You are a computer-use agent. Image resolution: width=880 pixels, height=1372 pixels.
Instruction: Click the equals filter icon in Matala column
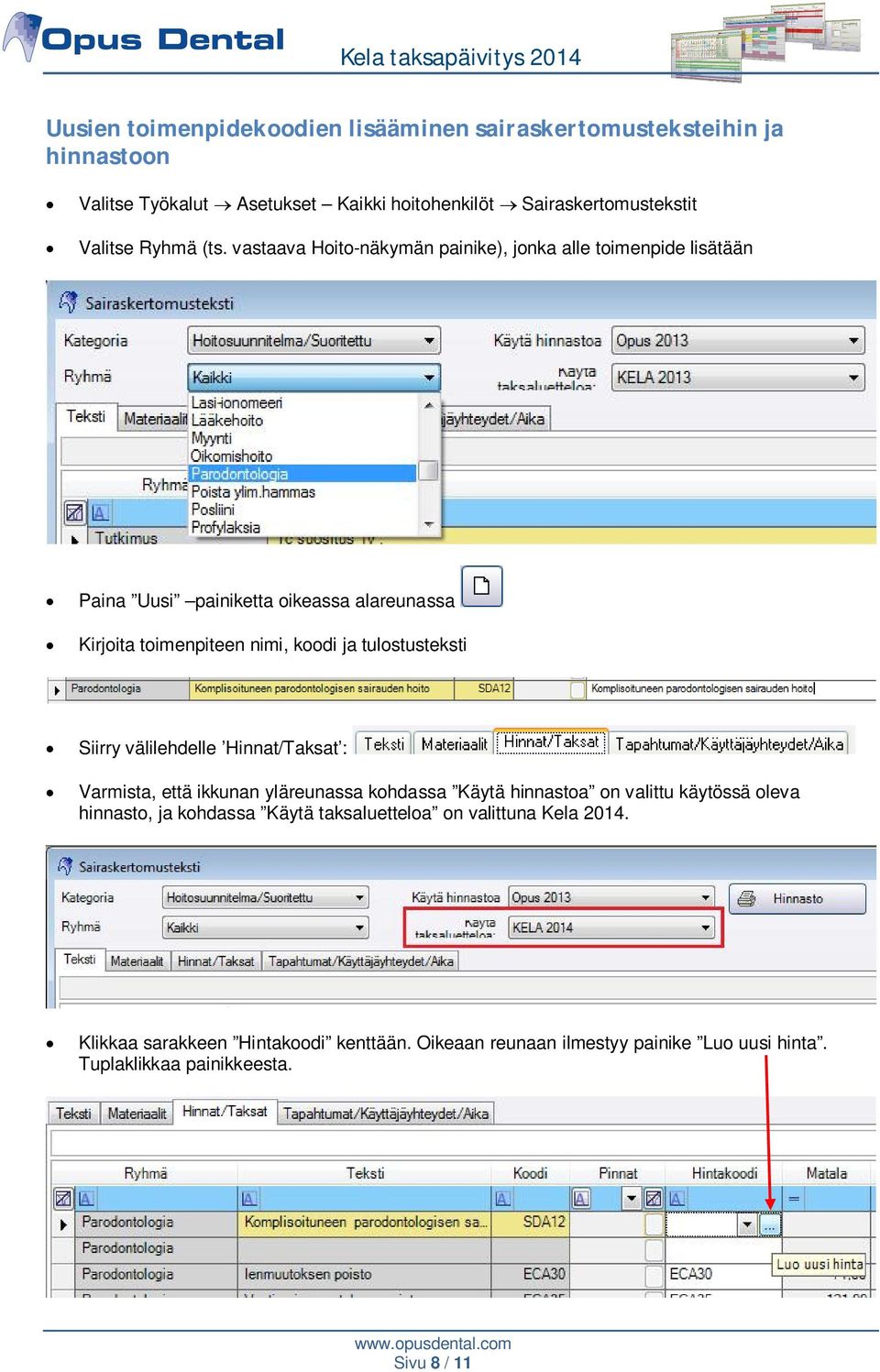pos(794,1198)
